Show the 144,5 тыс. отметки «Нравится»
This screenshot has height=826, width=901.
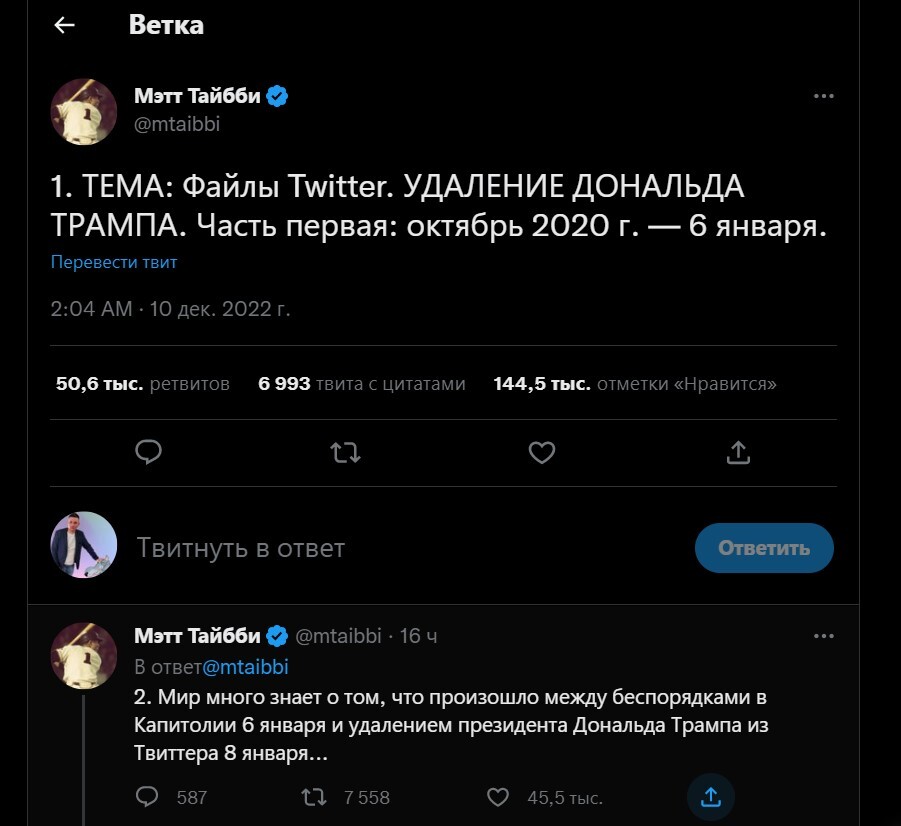(x=635, y=384)
